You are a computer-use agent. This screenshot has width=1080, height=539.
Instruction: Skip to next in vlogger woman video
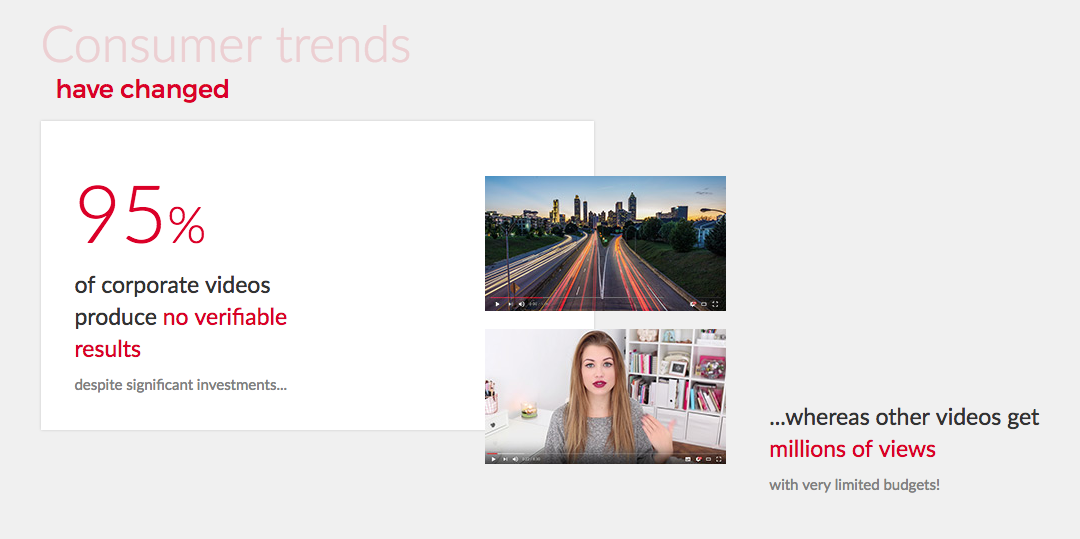tap(505, 459)
